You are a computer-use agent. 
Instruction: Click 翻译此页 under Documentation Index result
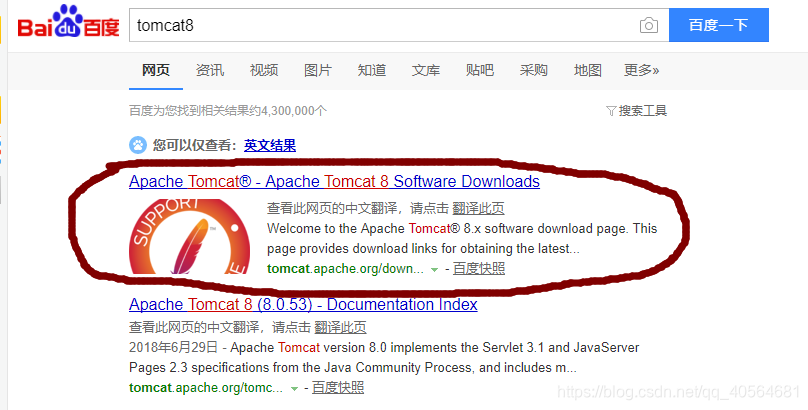[340, 327]
